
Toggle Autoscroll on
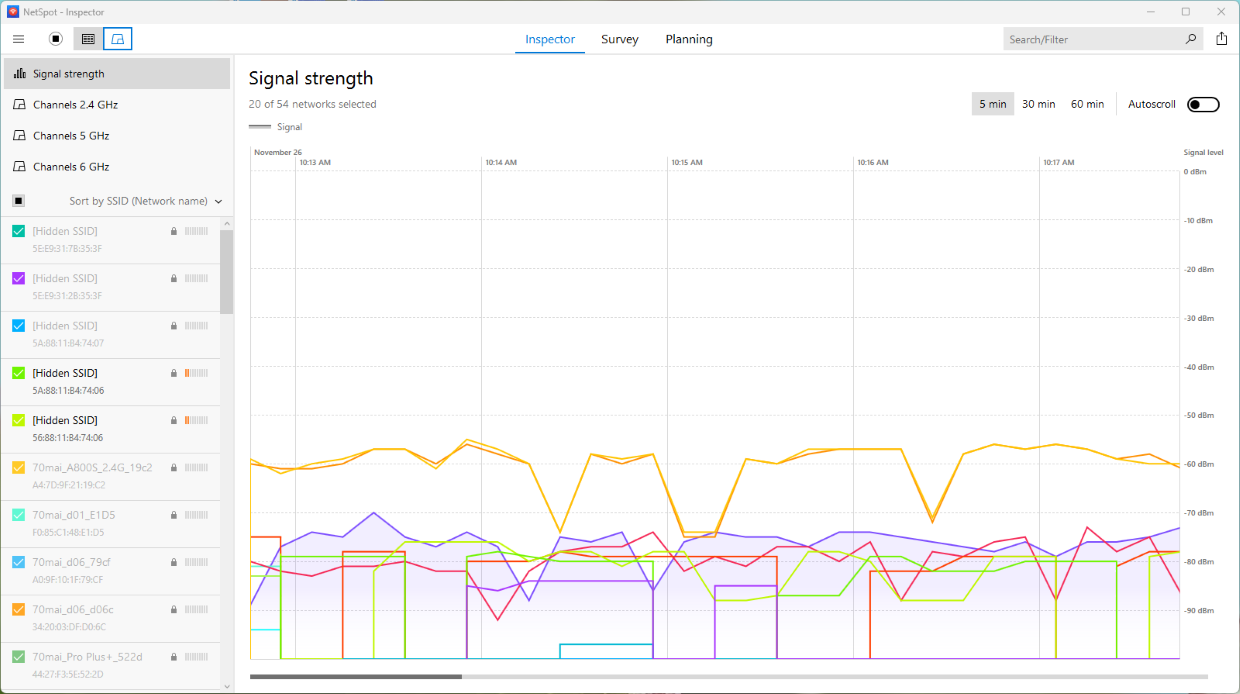coord(1203,104)
